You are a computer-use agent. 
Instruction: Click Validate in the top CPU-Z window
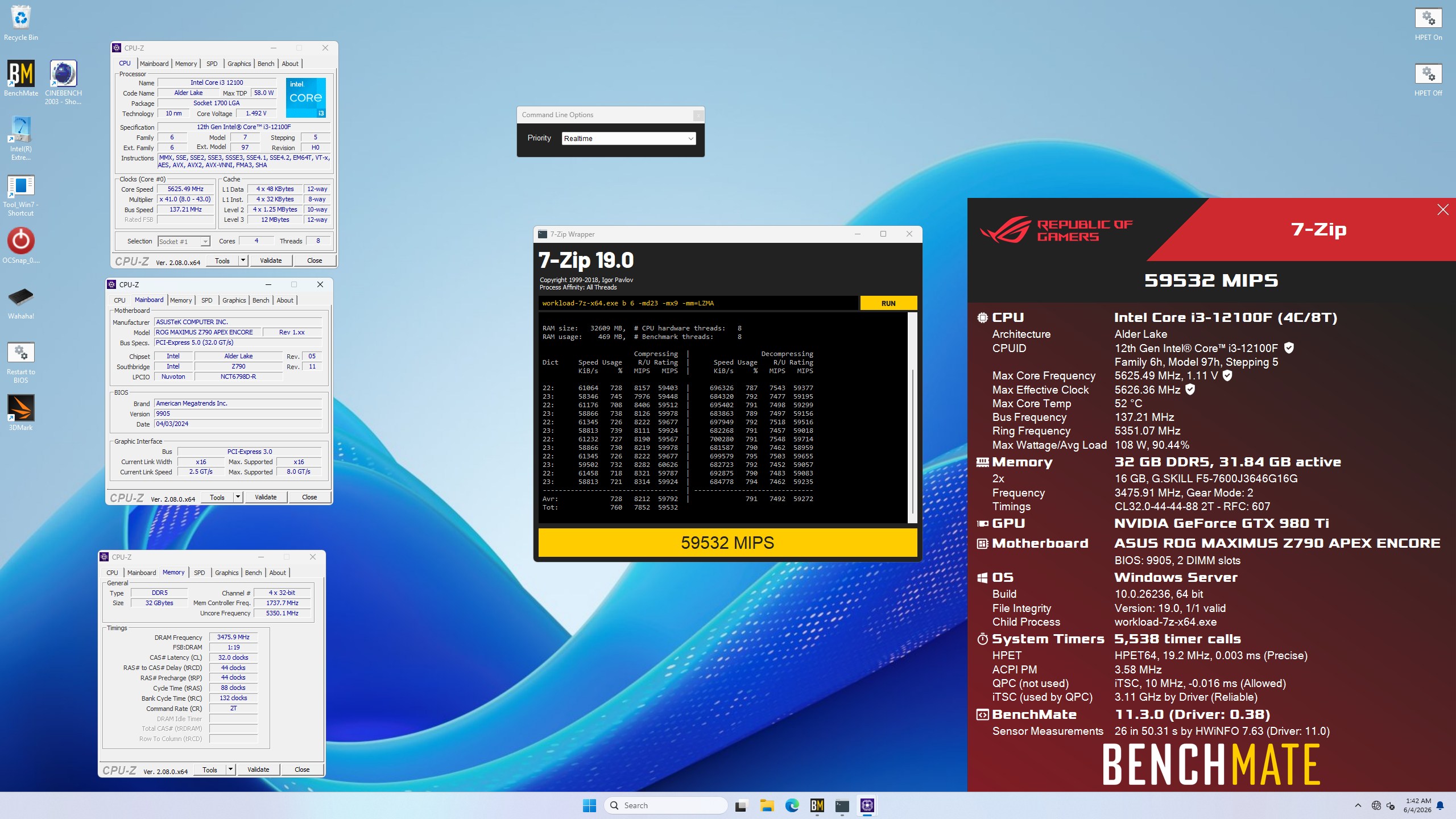click(x=271, y=260)
